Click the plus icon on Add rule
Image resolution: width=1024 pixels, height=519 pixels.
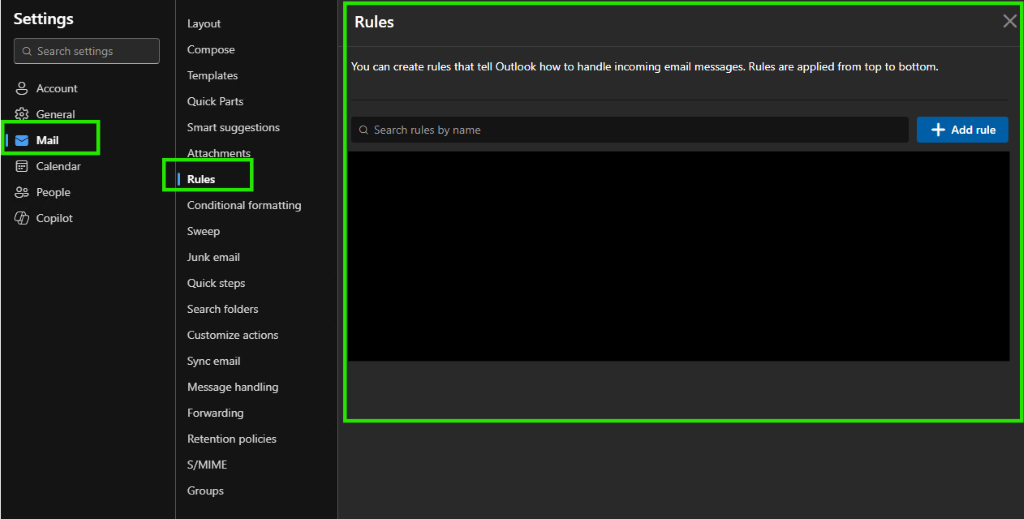[938, 130]
